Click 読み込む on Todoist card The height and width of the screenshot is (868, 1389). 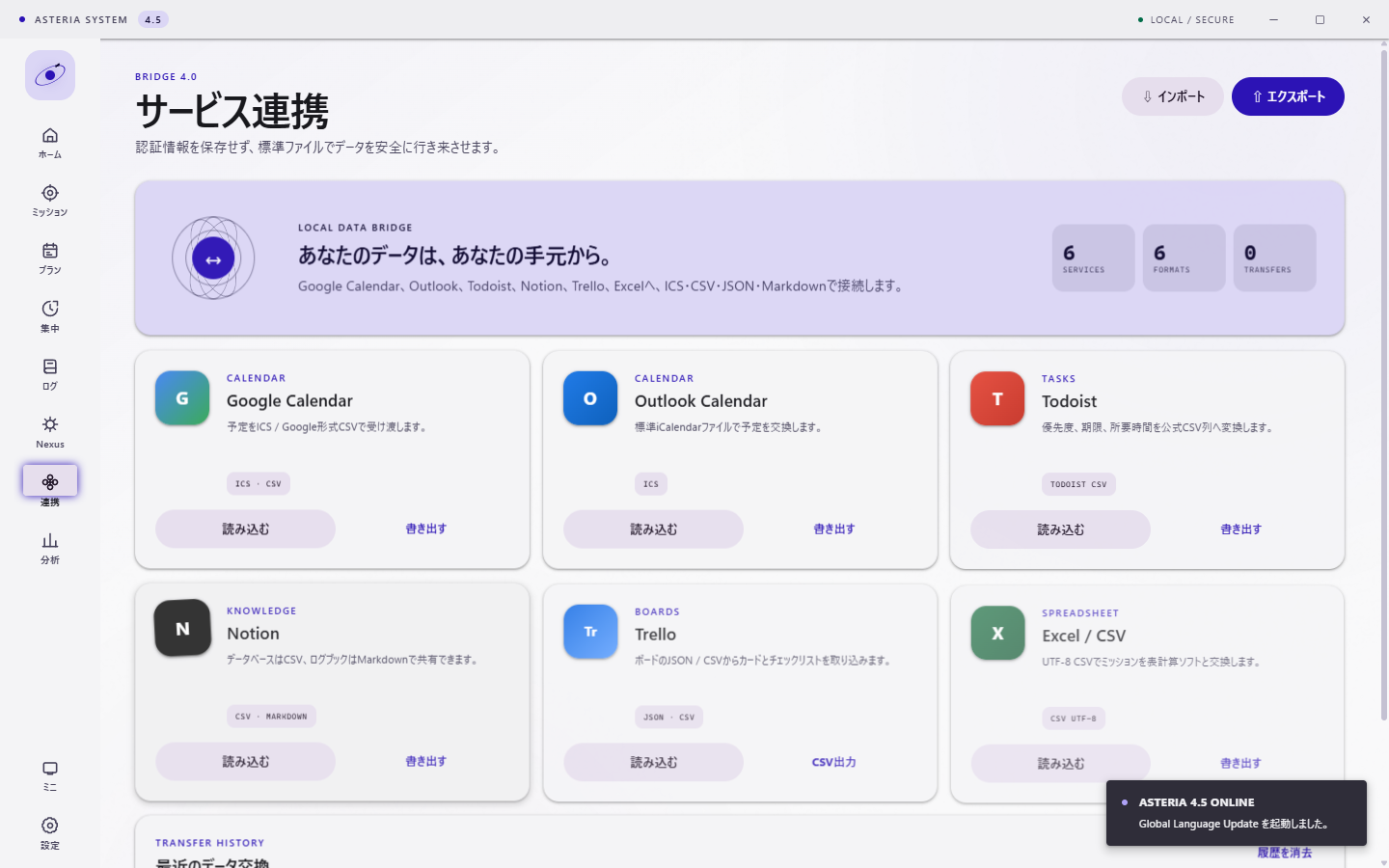click(x=1060, y=529)
